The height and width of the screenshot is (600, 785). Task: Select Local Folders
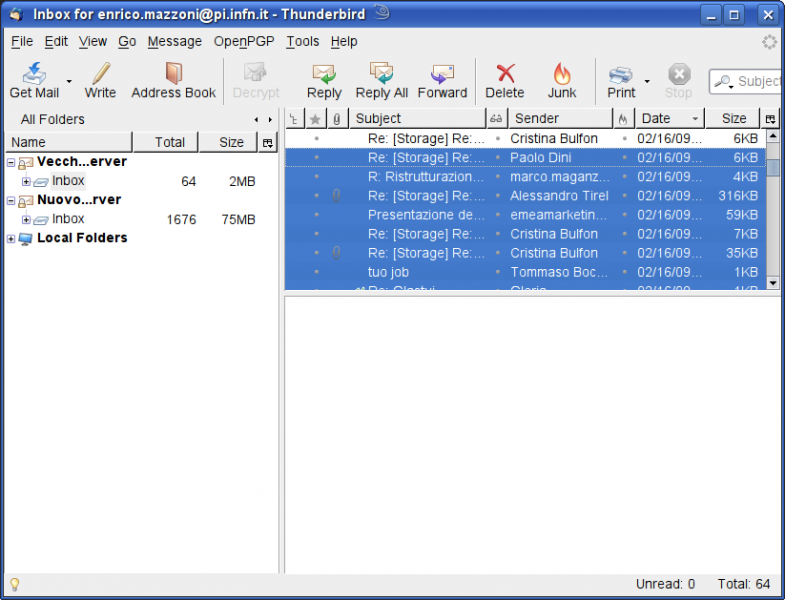point(82,238)
